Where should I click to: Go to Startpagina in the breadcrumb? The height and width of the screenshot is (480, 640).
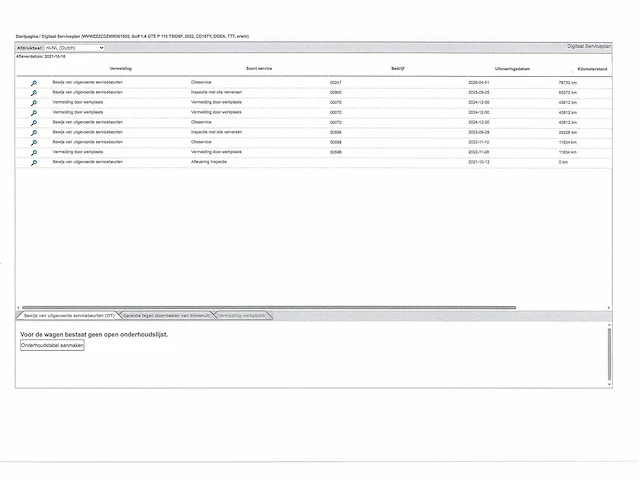27,36
